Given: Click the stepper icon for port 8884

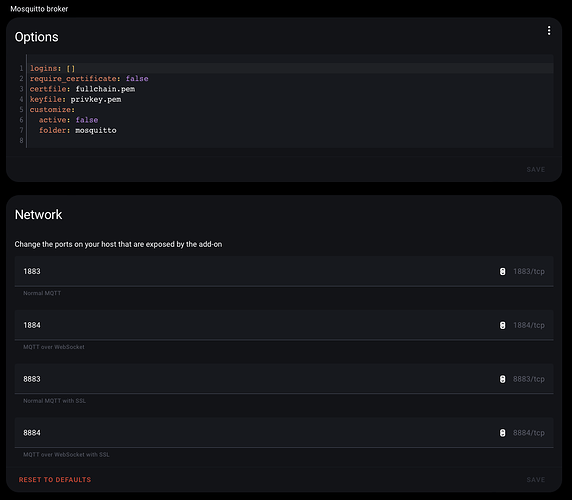Looking at the screenshot, I should (502, 433).
